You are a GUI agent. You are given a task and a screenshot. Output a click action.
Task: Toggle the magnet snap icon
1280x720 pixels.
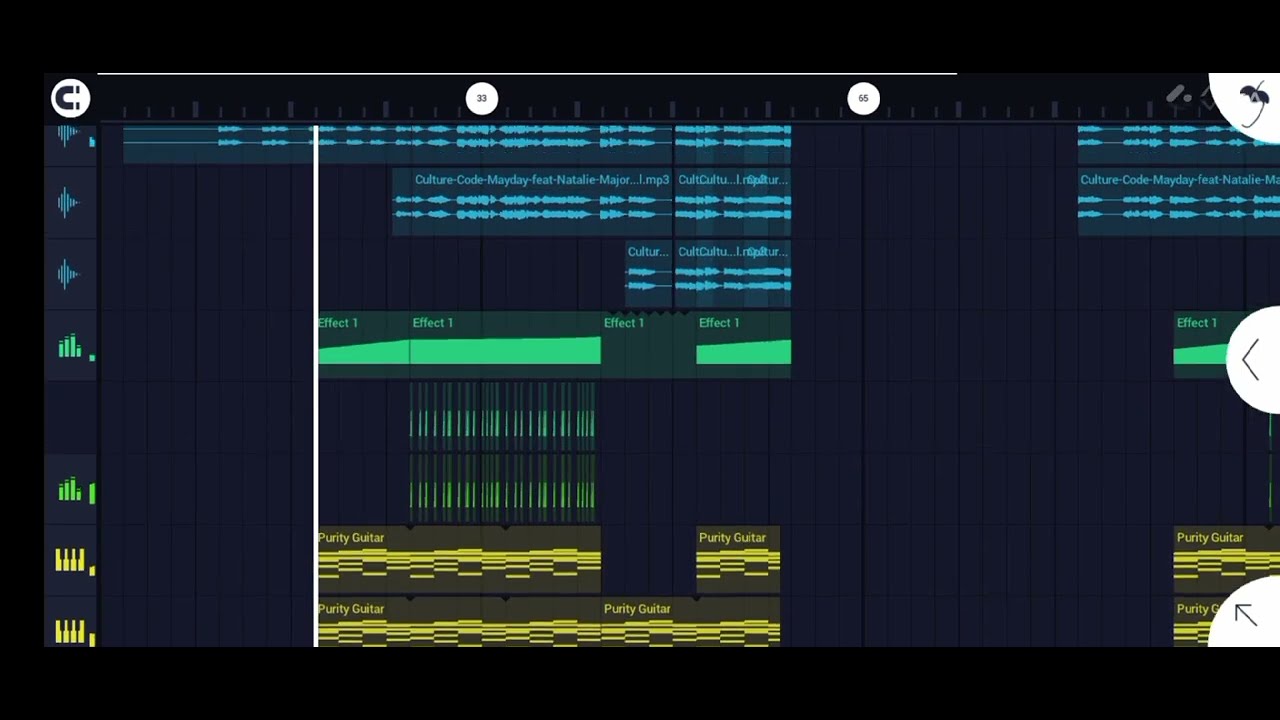coord(70,98)
